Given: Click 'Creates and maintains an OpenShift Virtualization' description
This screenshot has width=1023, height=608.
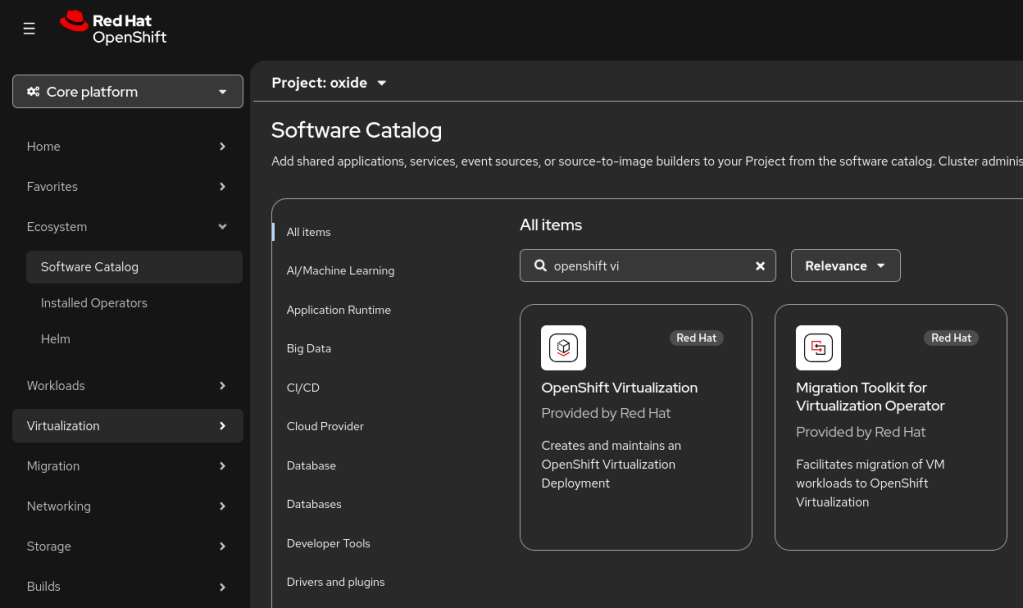Looking at the screenshot, I should [611, 464].
